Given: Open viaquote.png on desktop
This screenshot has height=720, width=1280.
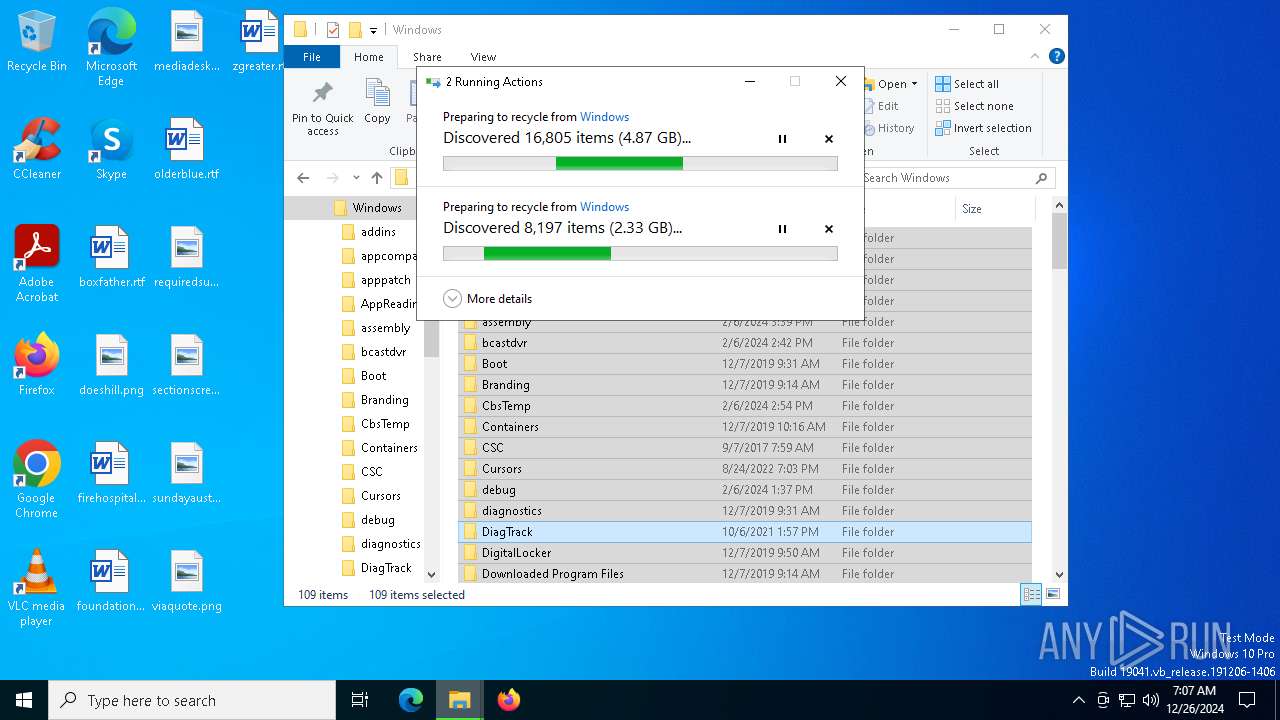Looking at the screenshot, I should (186, 582).
